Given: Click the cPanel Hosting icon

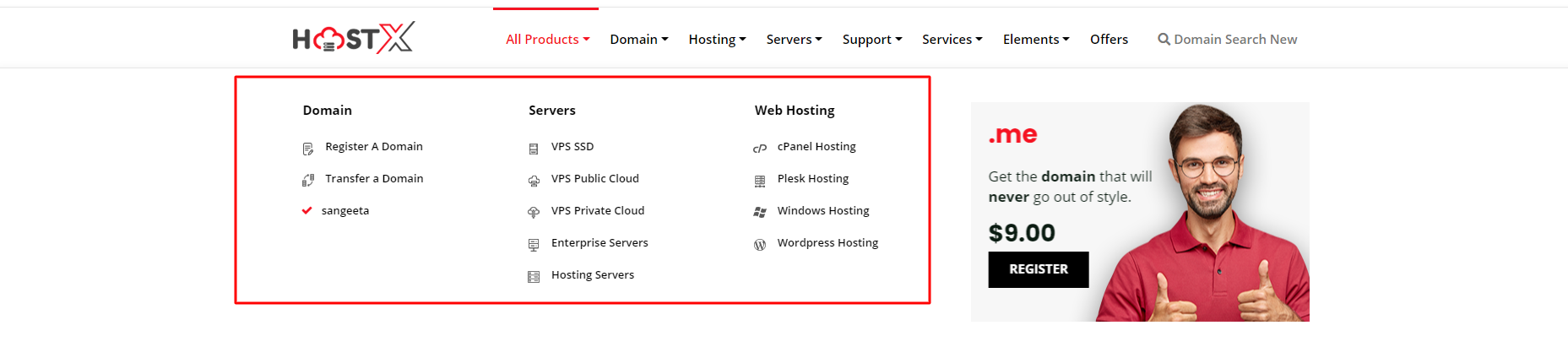Looking at the screenshot, I should (x=760, y=149).
